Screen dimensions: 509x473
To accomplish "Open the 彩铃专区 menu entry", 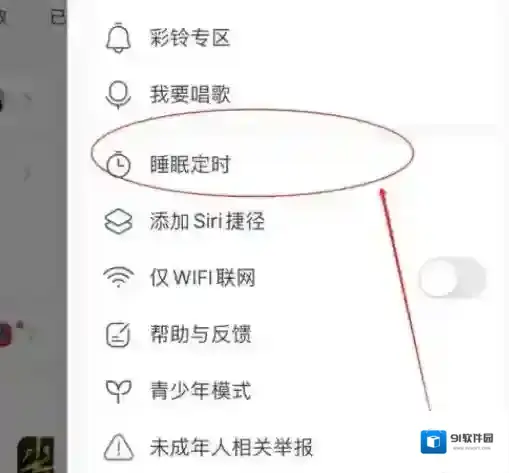I will pyautogui.click(x=190, y=37).
